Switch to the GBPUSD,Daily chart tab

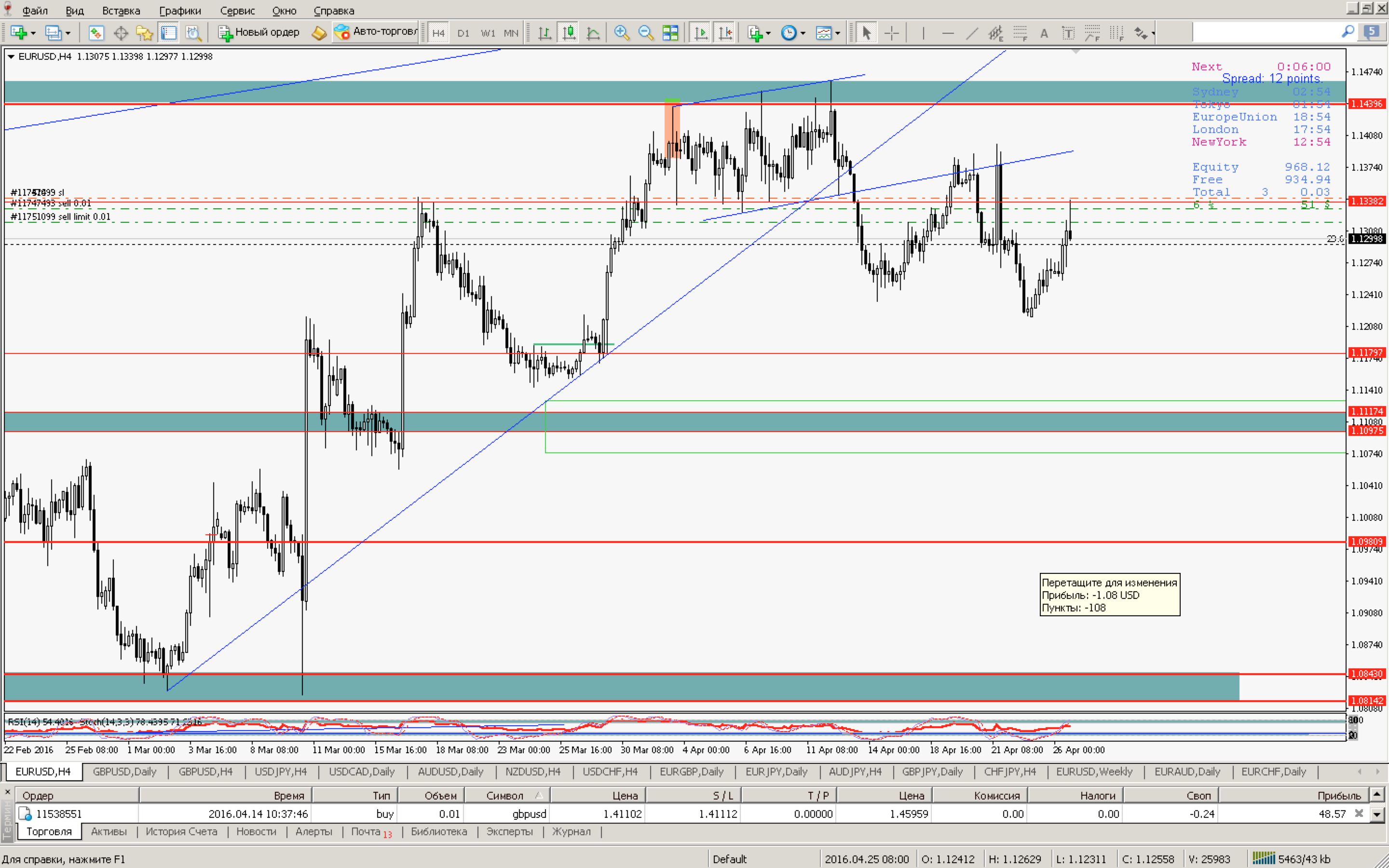pos(124,772)
